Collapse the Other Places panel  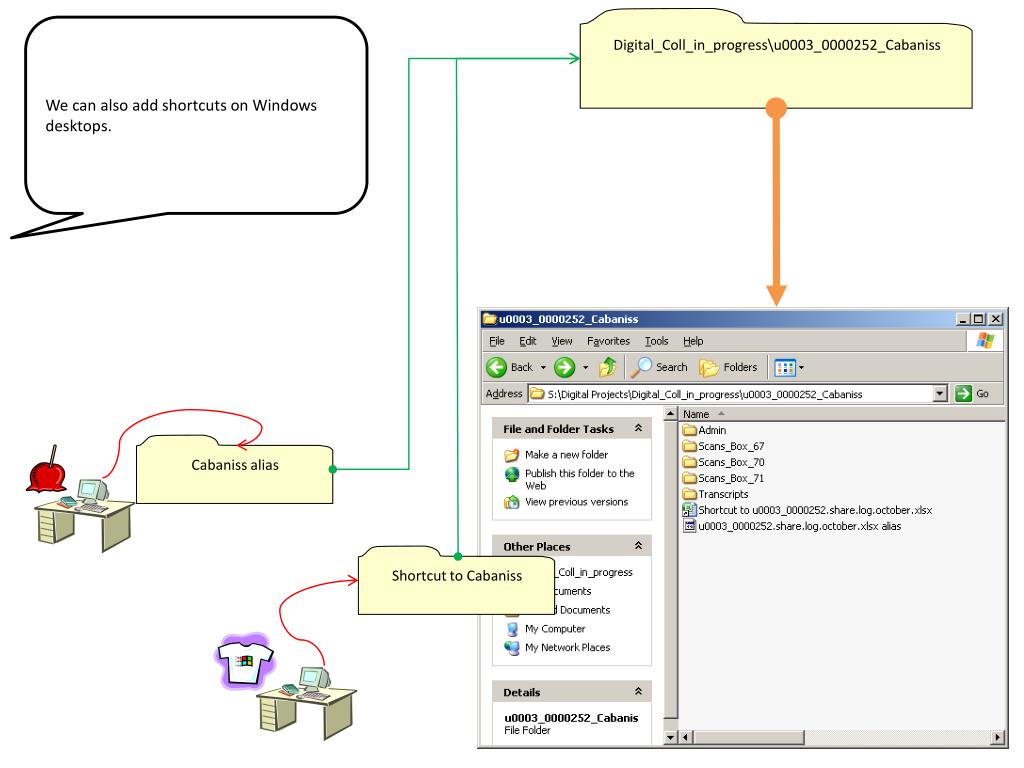(x=638, y=546)
